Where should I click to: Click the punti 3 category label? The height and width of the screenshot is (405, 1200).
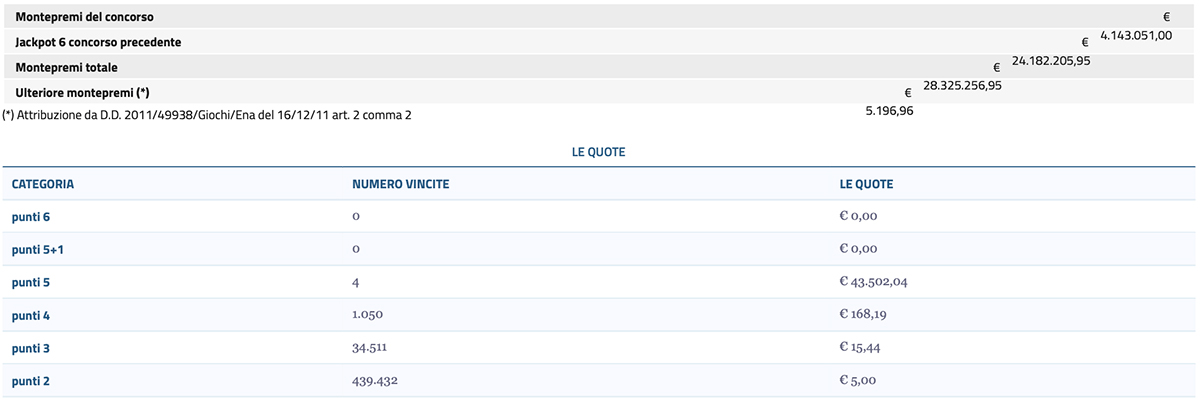pos(31,348)
